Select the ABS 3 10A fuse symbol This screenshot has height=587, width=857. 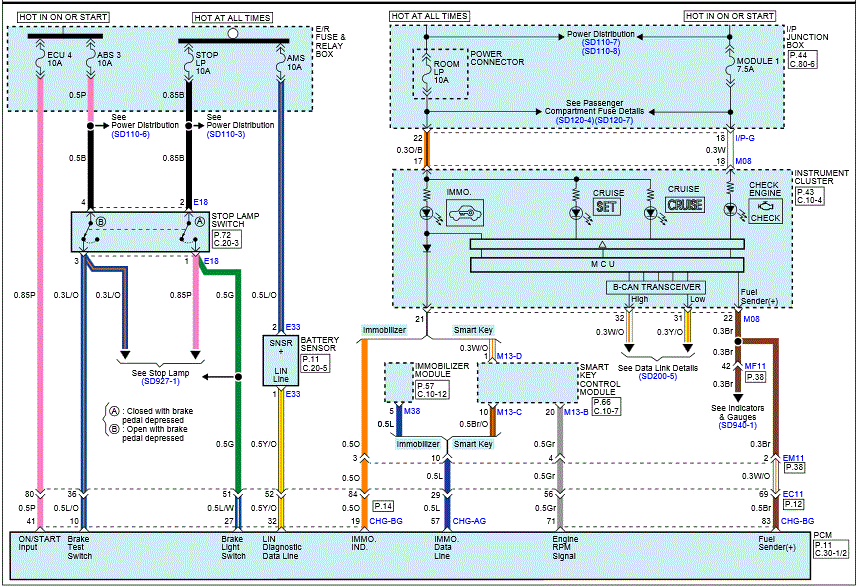point(91,63)
